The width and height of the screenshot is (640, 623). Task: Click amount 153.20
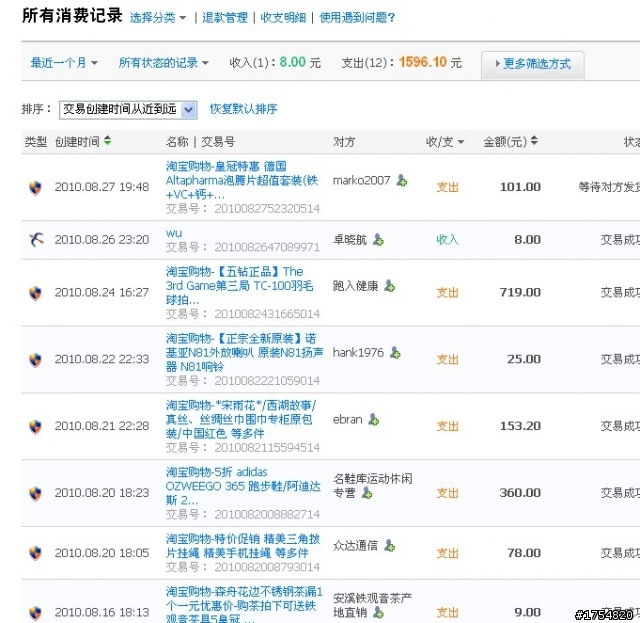coord(520,426)
